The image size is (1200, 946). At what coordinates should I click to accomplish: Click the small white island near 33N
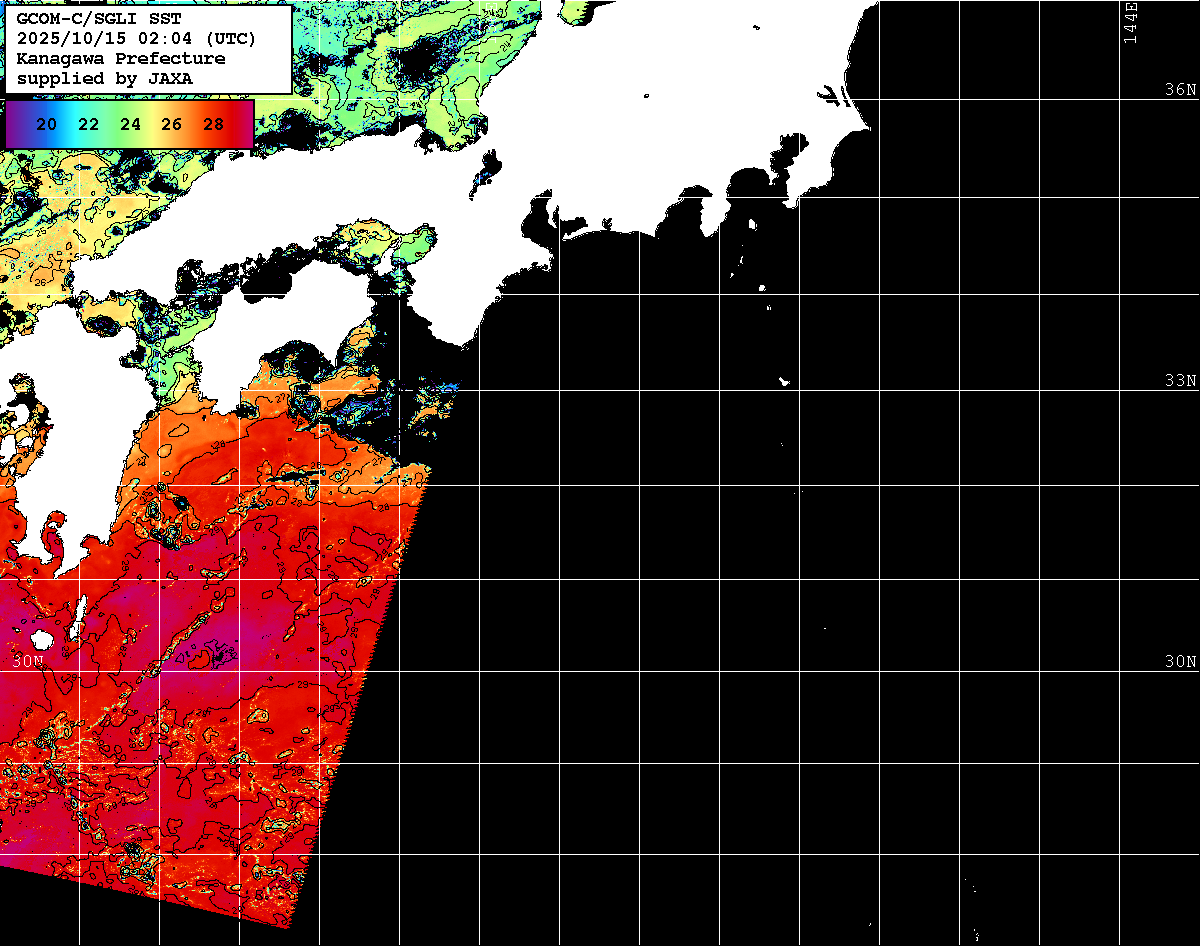tap(785, 381)
